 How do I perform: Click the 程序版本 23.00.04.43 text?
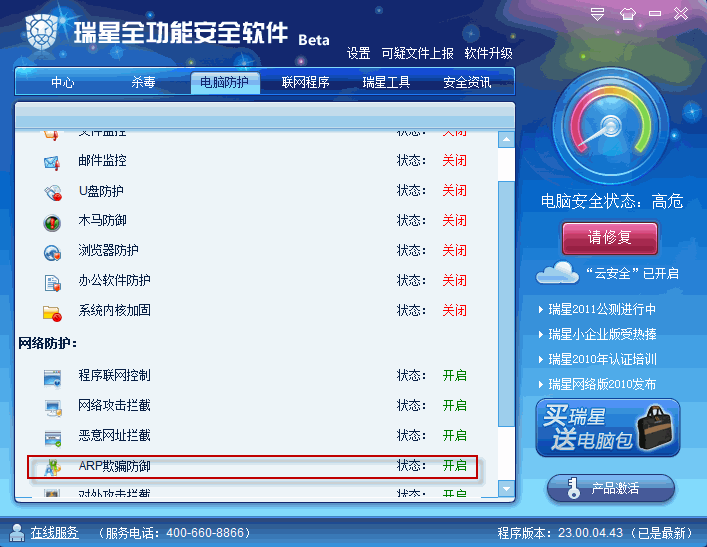coord(560,533)
